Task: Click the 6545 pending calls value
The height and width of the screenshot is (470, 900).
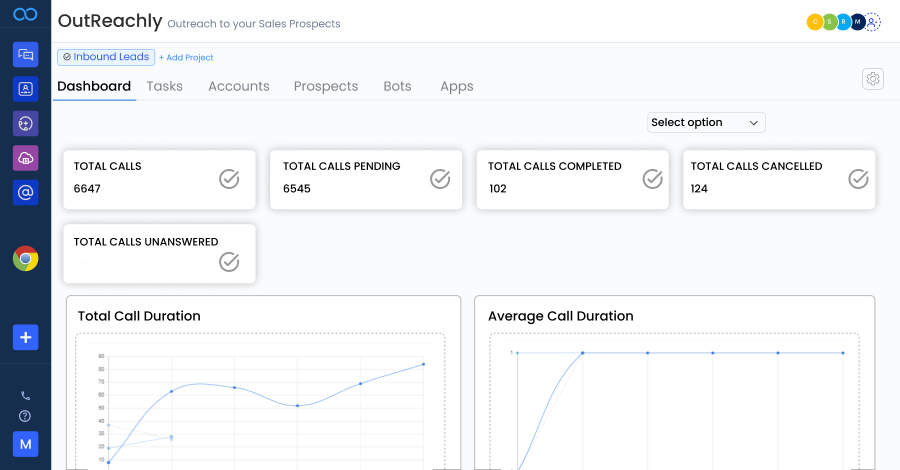Action: (297, 188)
